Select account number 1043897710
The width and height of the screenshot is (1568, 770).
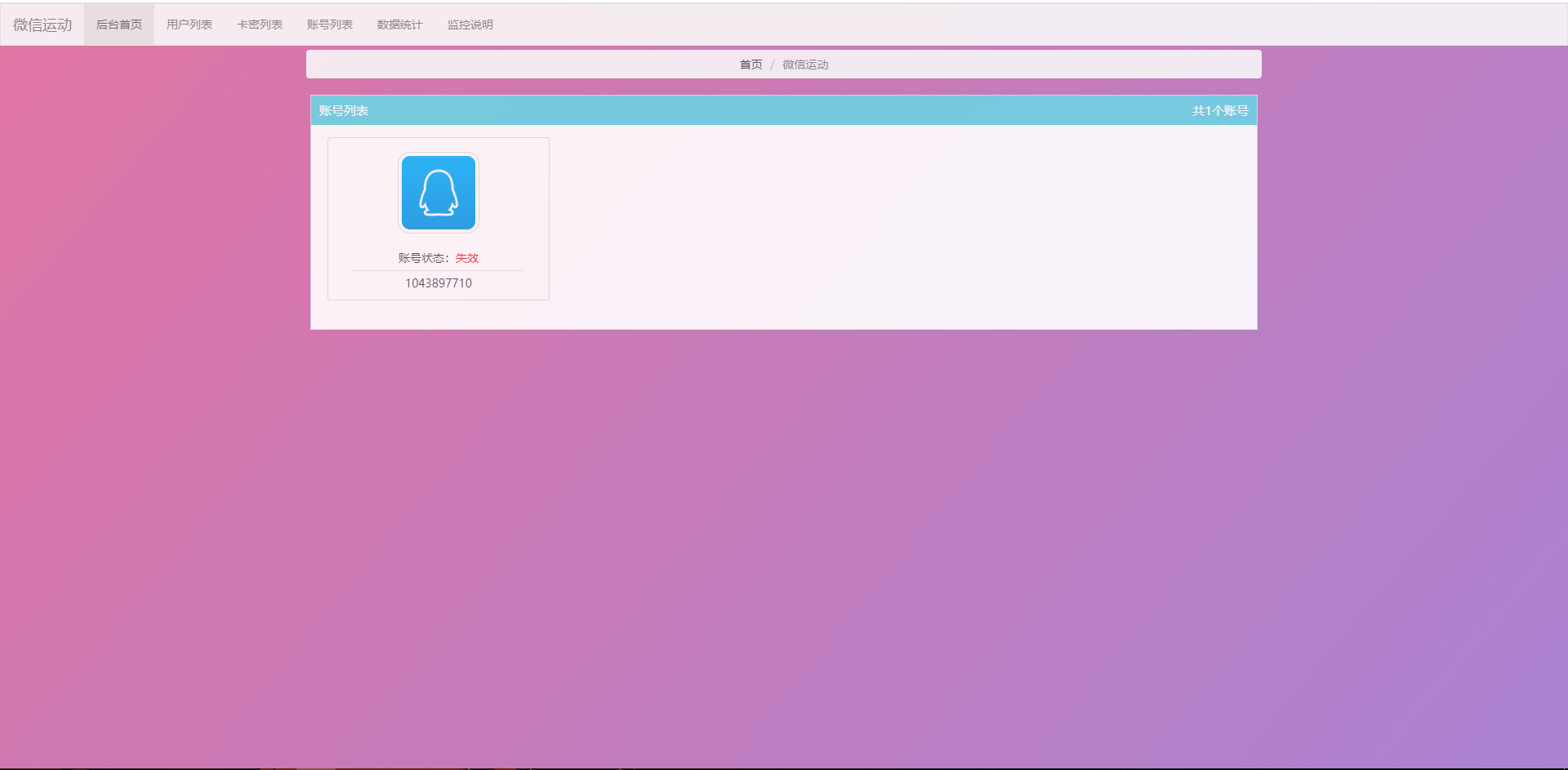[x=439, y=283]
